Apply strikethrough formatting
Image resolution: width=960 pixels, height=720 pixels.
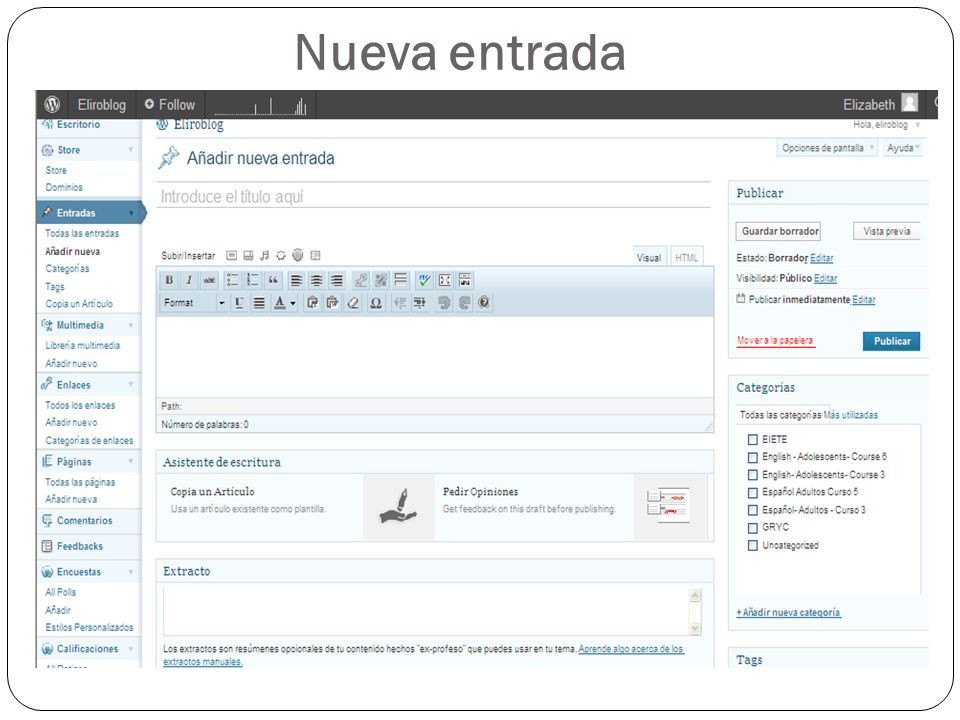tap(209, 280)
